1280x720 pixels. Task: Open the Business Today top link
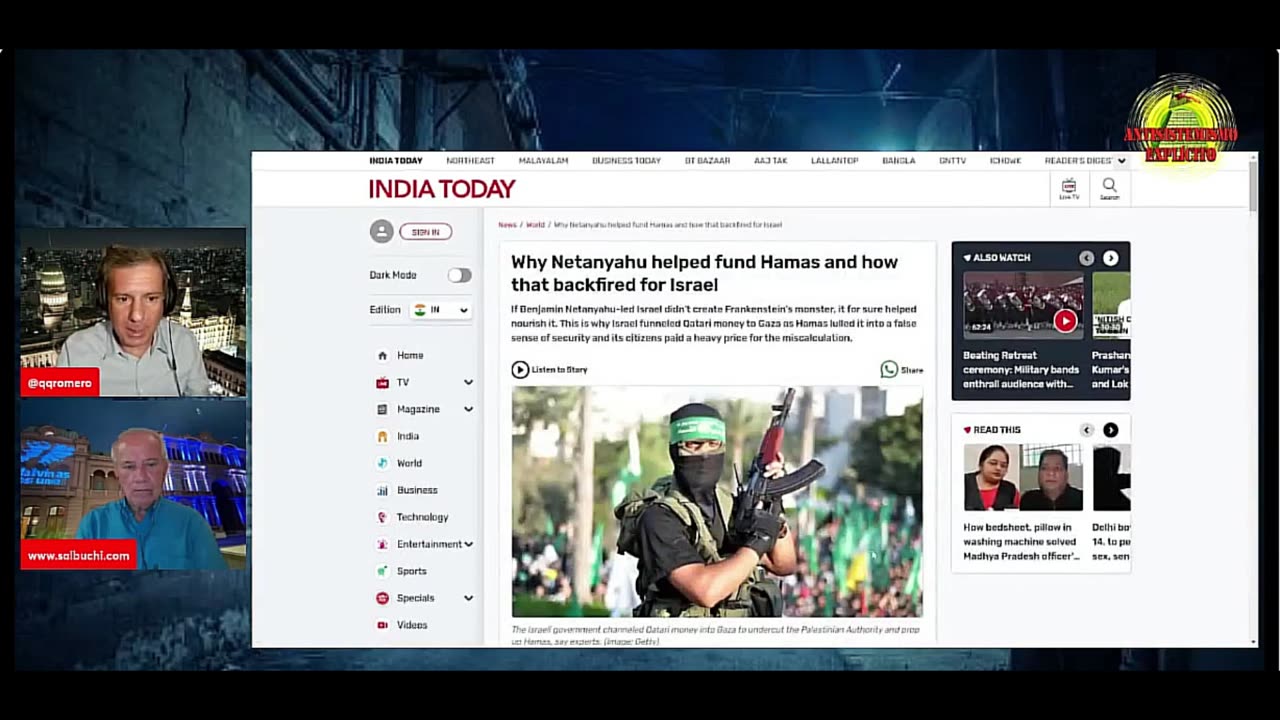[626, 161]
